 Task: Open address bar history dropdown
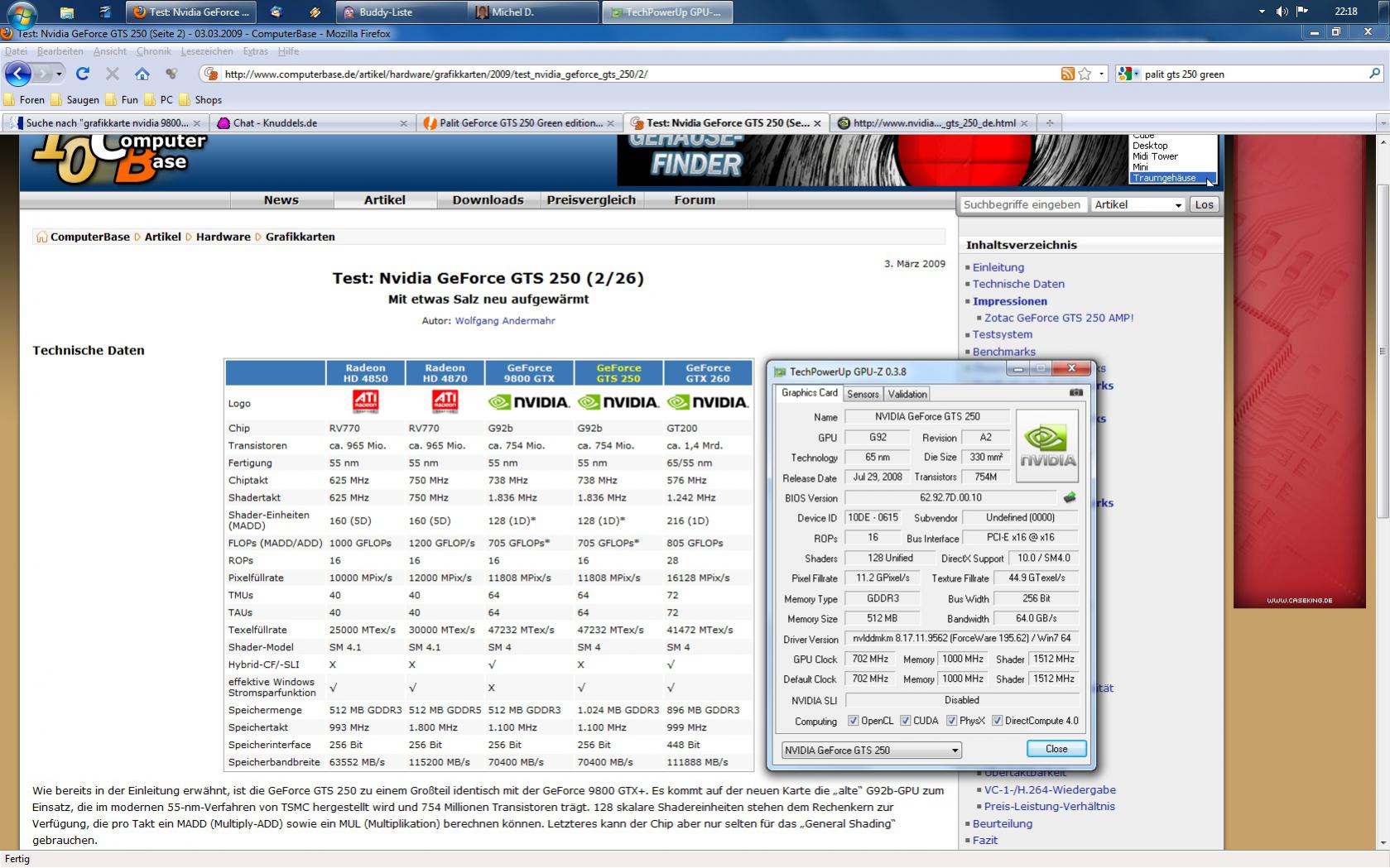(1101, 74)
